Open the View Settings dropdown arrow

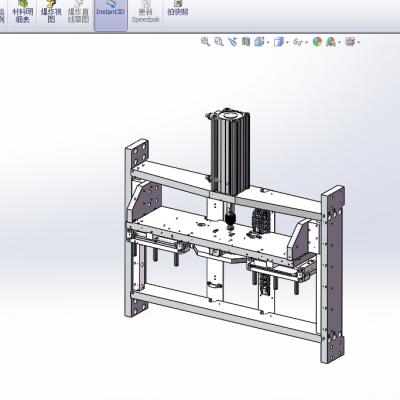[358, 42]
